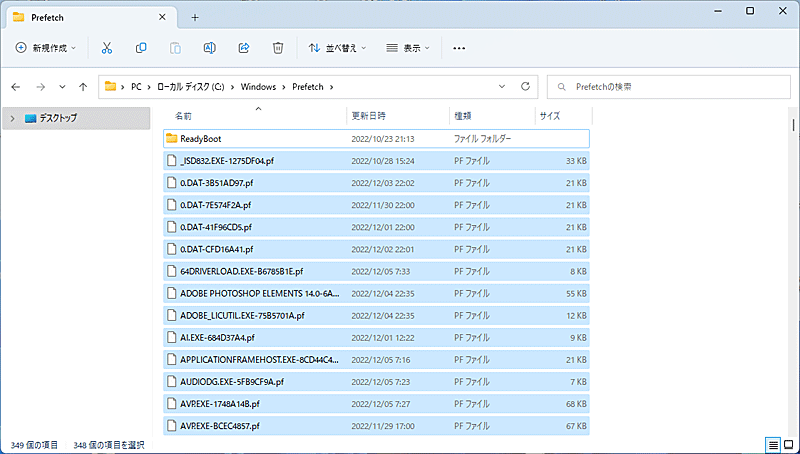Click the Delete trash icon
Viewport: 800px width, 454px height.
click(x=278, y=48)
